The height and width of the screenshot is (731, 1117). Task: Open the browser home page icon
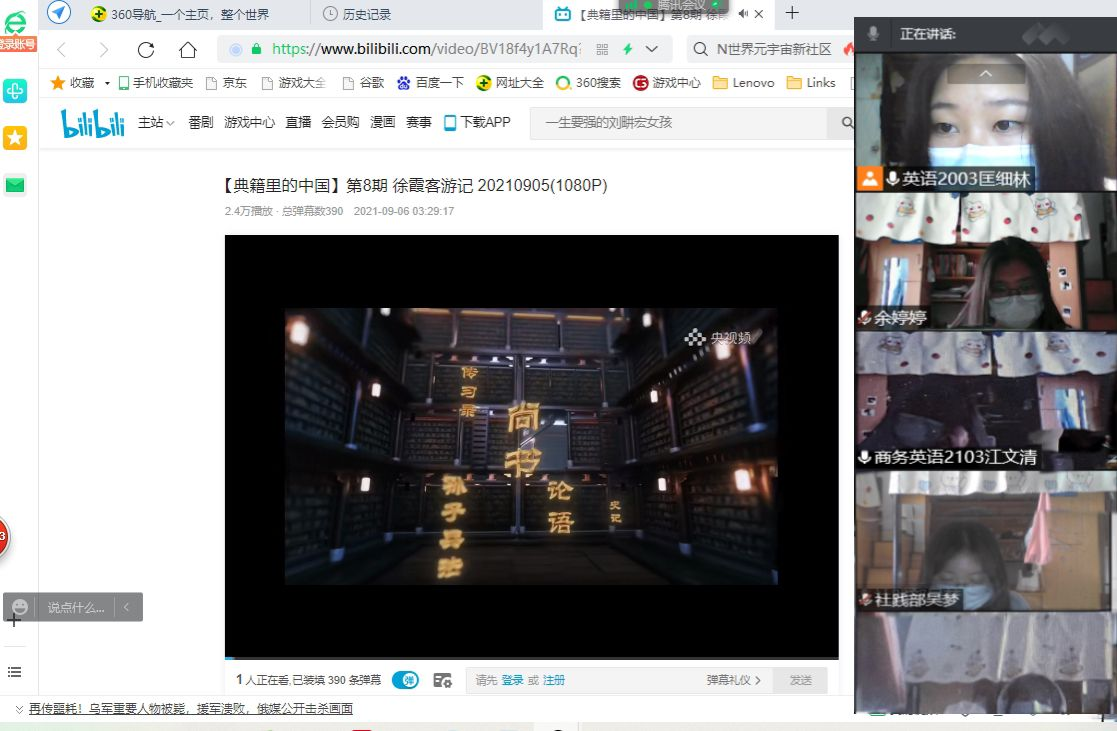(188, 49)
